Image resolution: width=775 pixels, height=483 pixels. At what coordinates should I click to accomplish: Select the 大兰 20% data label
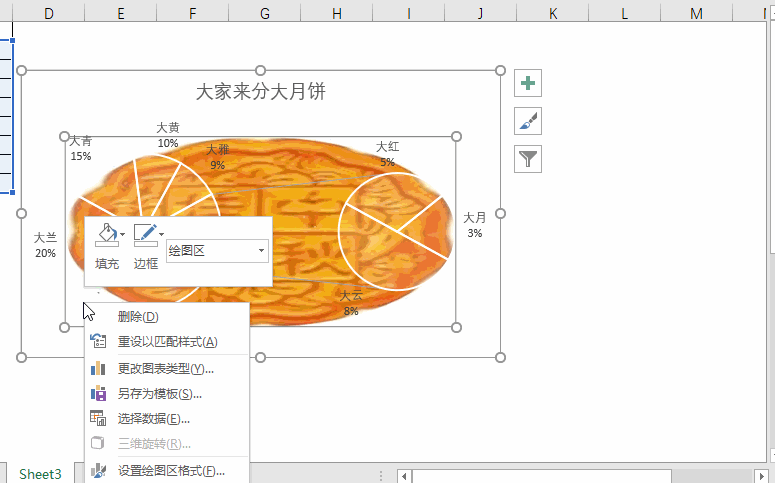point(45,245)
